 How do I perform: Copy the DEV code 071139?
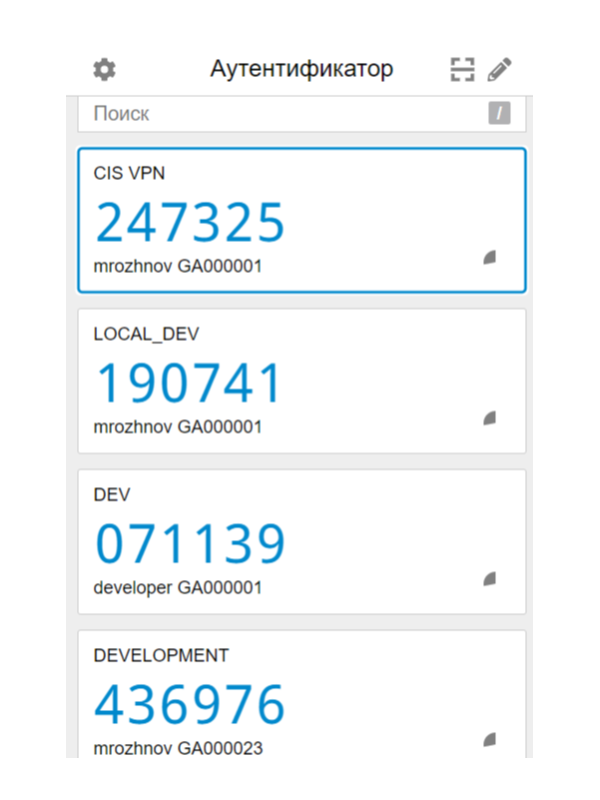[x=190, y=544]
